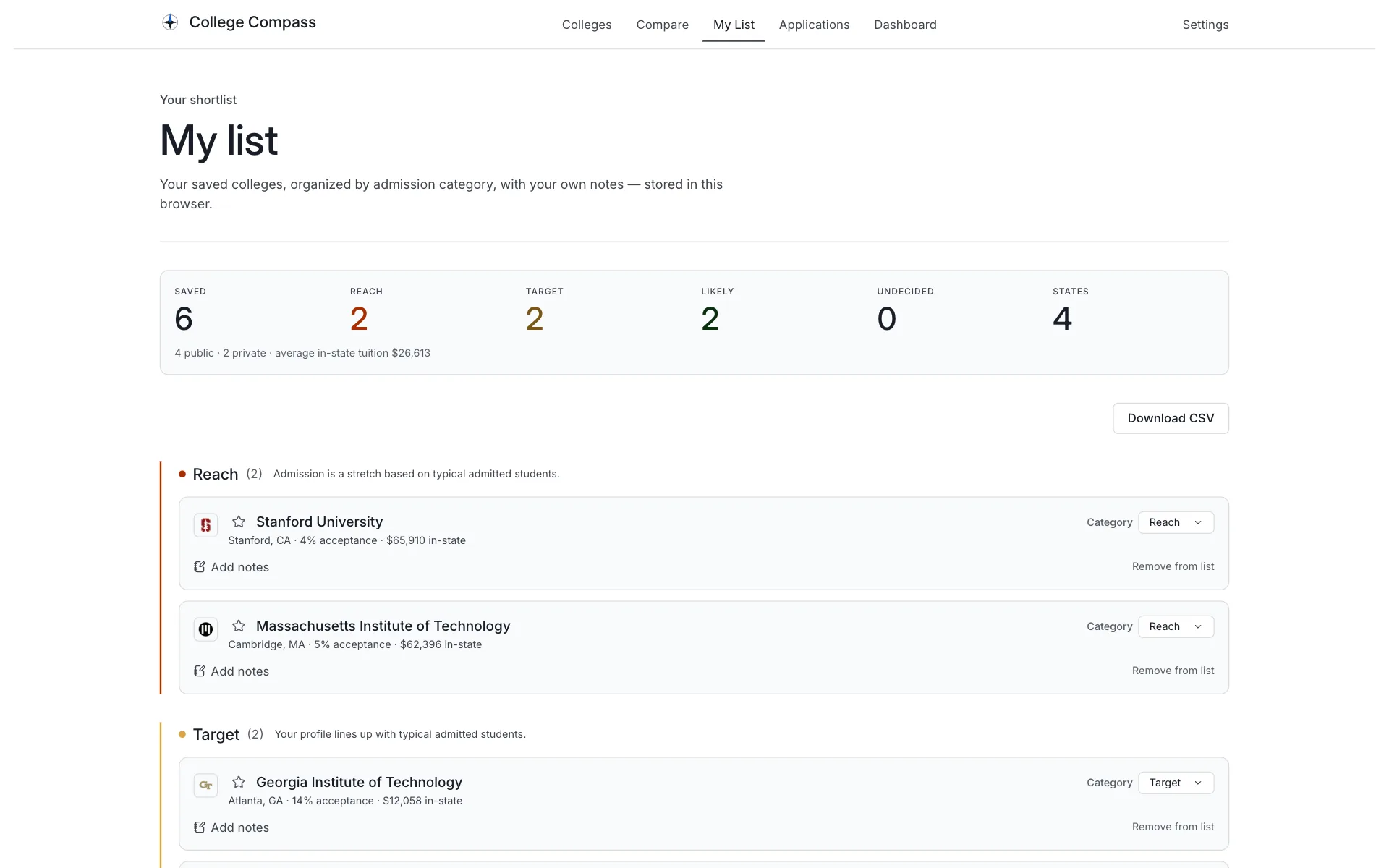
Task: Click the Stanford University logo
Action: (x=205, y=524)
